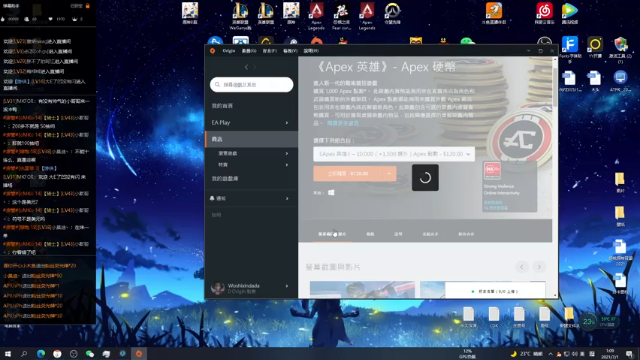Open taskbar search magnifier

[24, 354]
